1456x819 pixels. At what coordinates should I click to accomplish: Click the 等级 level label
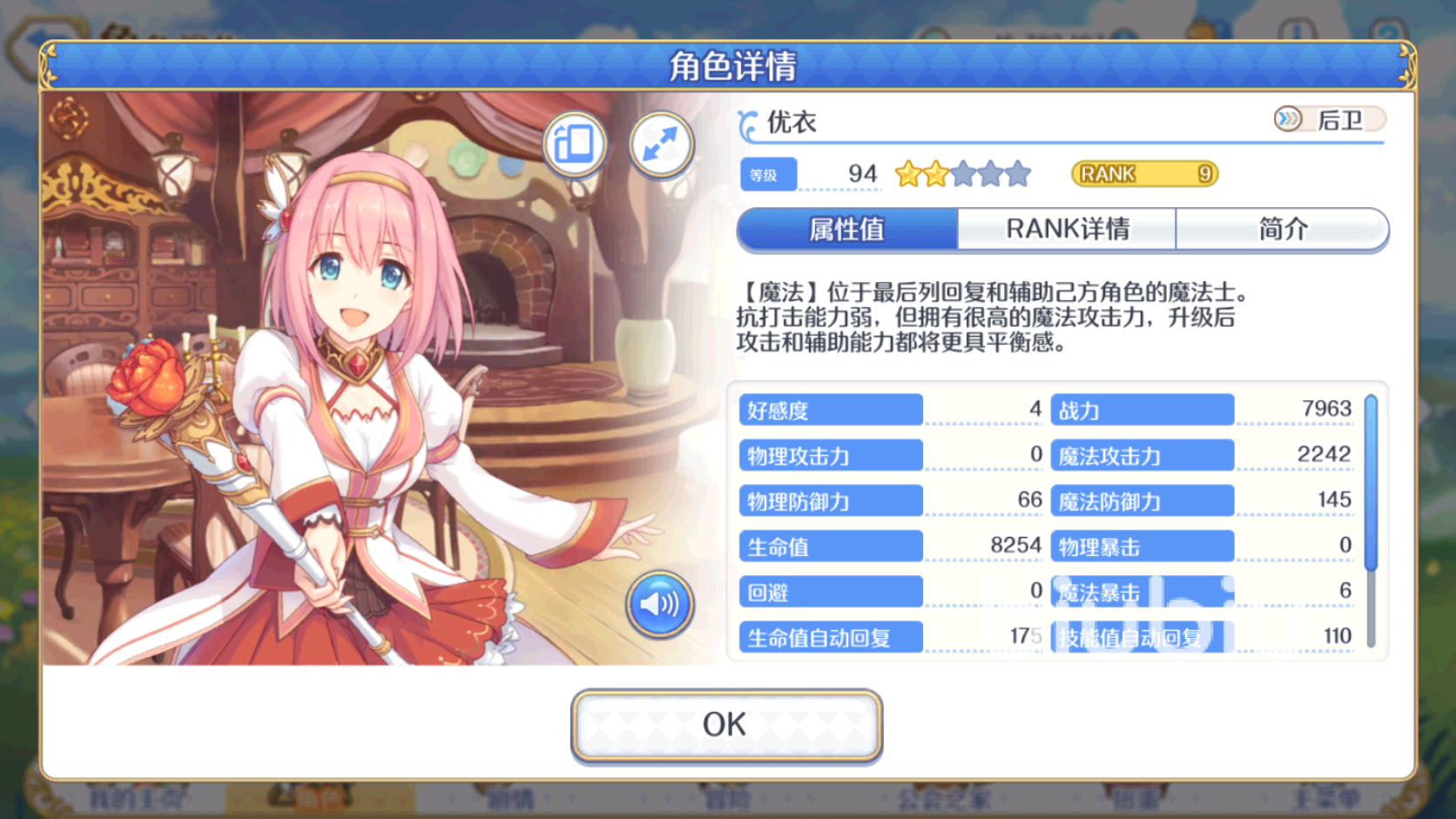tap(768, 175)
